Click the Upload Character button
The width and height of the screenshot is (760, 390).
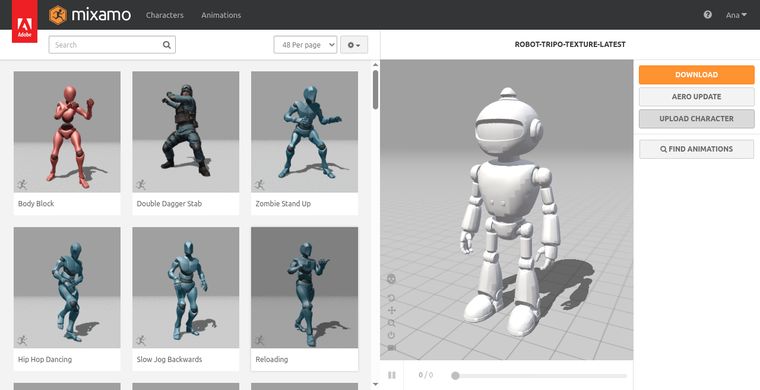pos(697,119)
